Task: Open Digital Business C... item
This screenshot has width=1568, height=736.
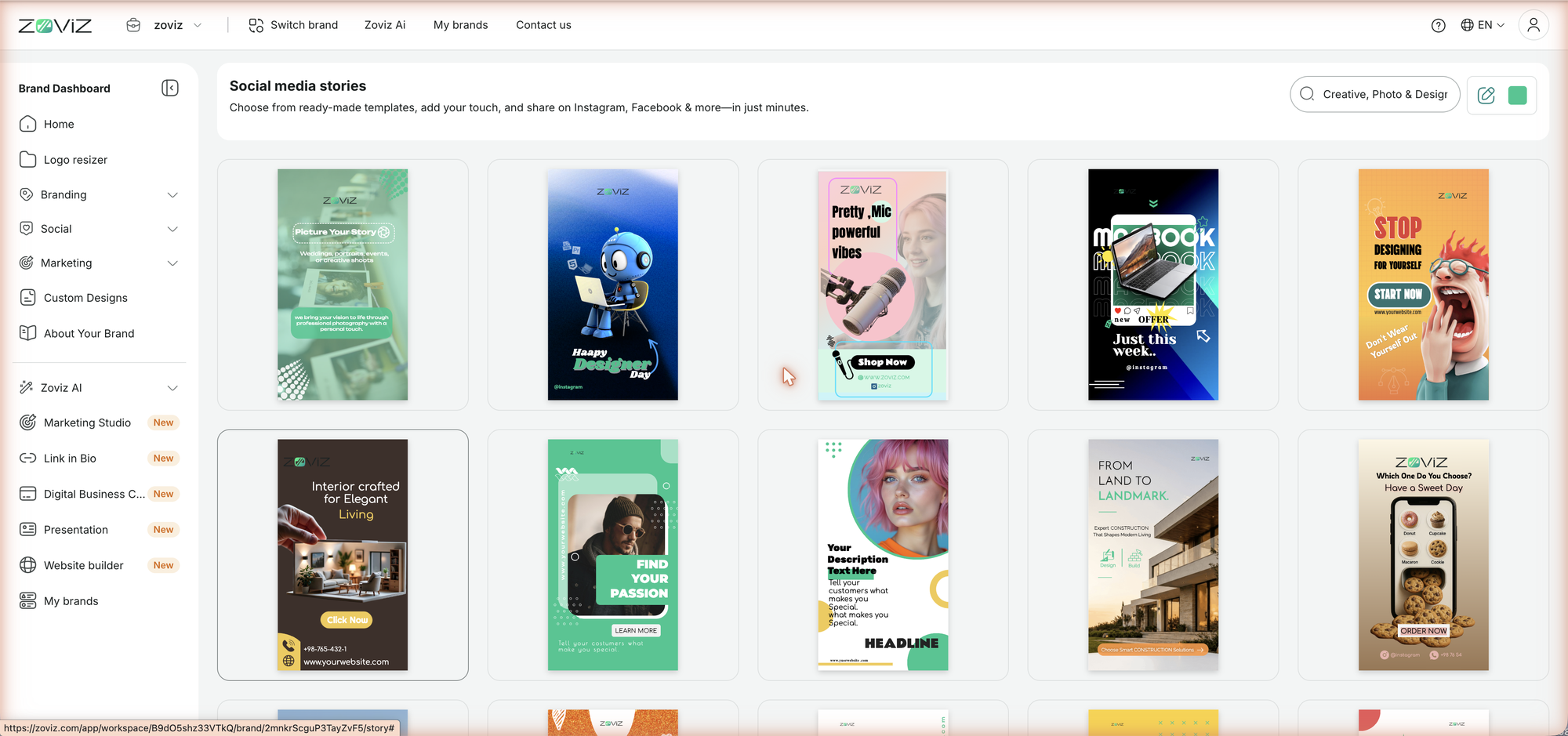Action: point(94,494)
